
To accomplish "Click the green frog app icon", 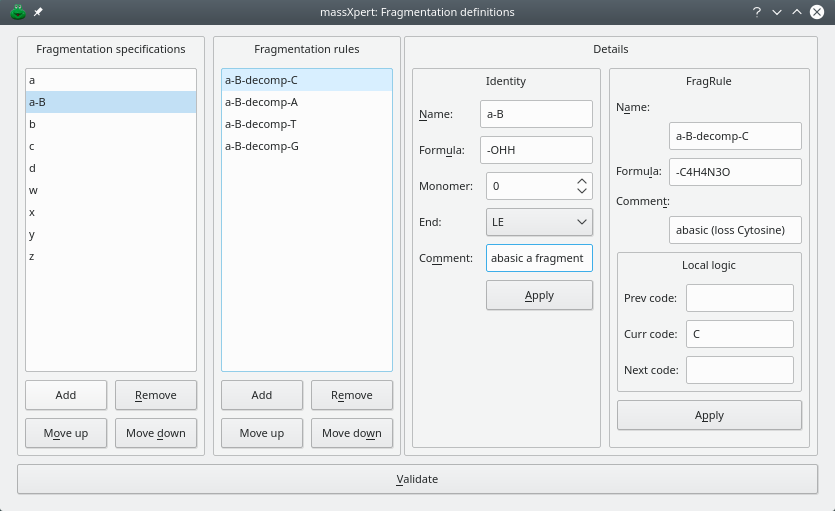I will [18, 12].
